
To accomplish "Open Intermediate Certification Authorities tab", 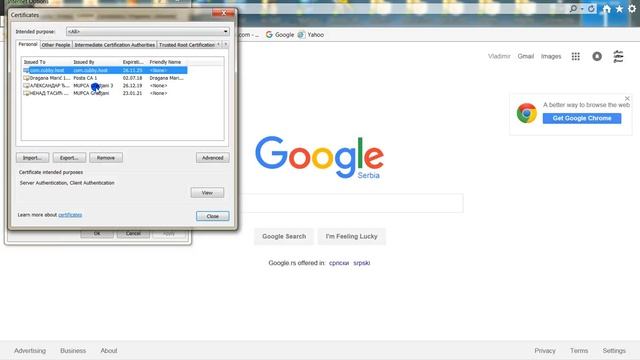I will pos(114,45).
